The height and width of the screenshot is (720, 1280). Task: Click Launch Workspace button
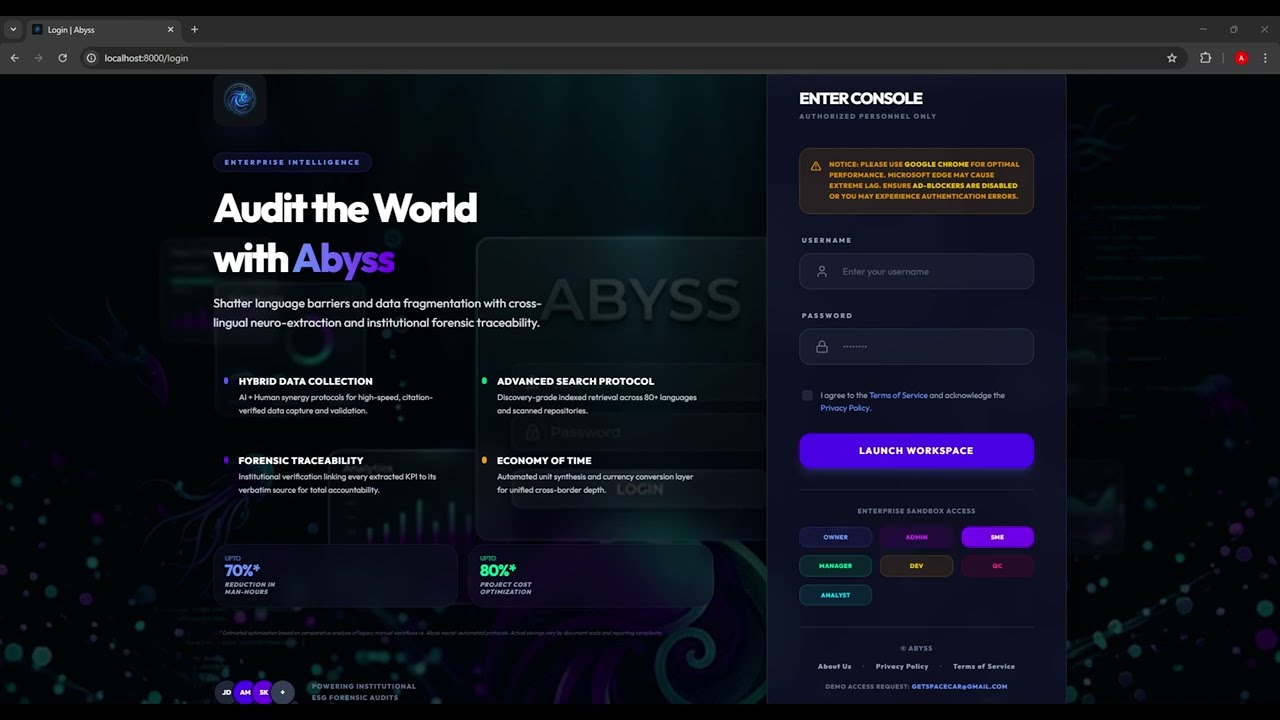pyautogui.click(x=916, y=451)
